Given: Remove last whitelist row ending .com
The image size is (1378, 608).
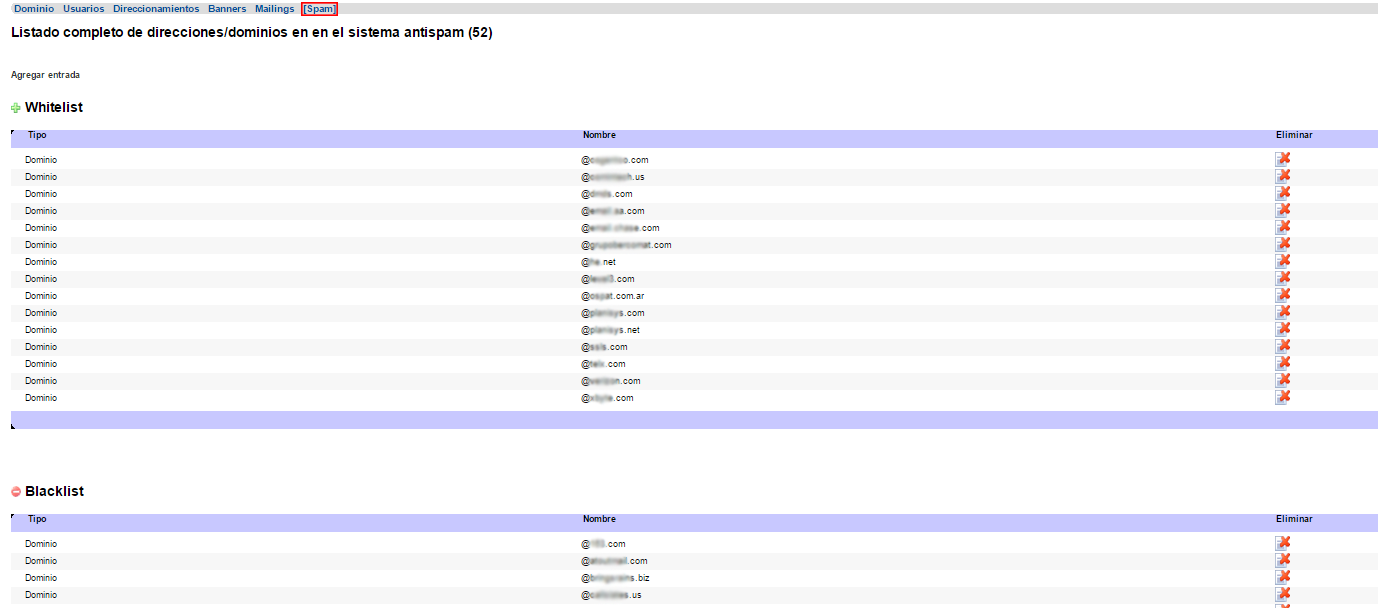Looking at the screenshot, I should 1283,397.
